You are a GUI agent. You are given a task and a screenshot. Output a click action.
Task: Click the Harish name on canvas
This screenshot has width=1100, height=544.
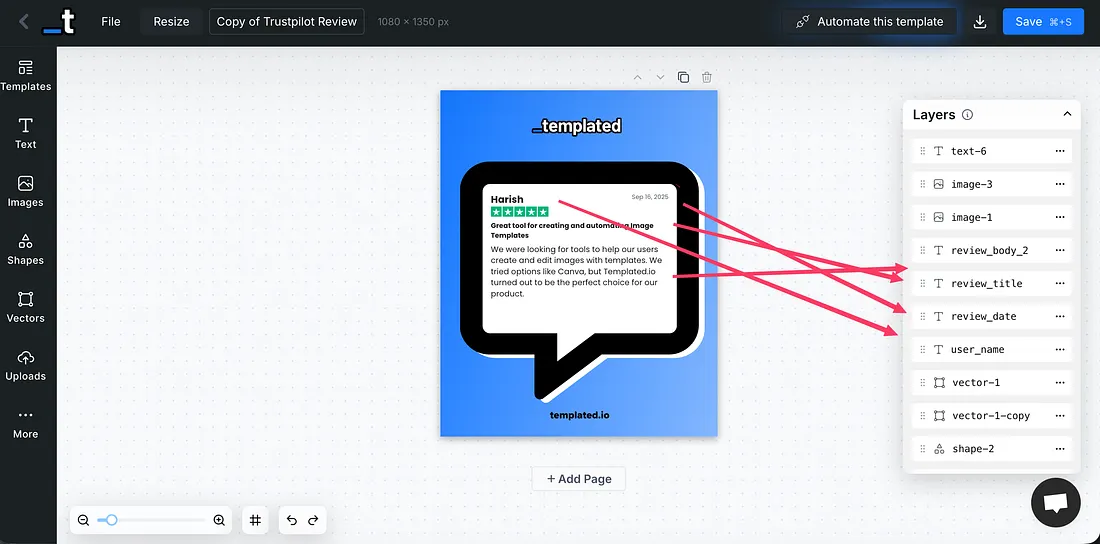point(507,199)
